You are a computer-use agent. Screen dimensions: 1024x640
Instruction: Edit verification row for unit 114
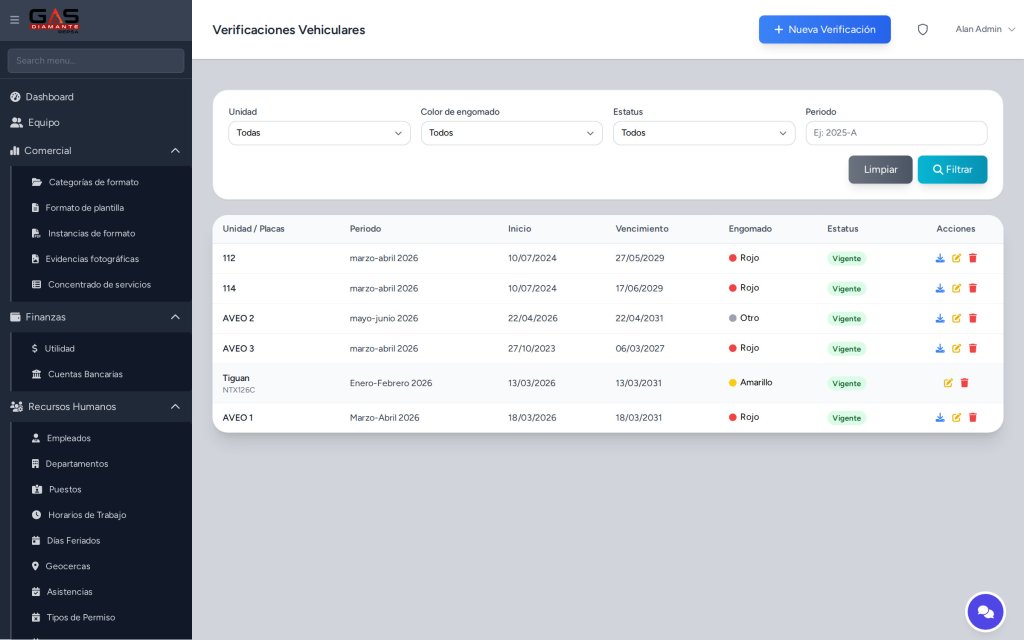pyautogui.click(x=956, y=288)
